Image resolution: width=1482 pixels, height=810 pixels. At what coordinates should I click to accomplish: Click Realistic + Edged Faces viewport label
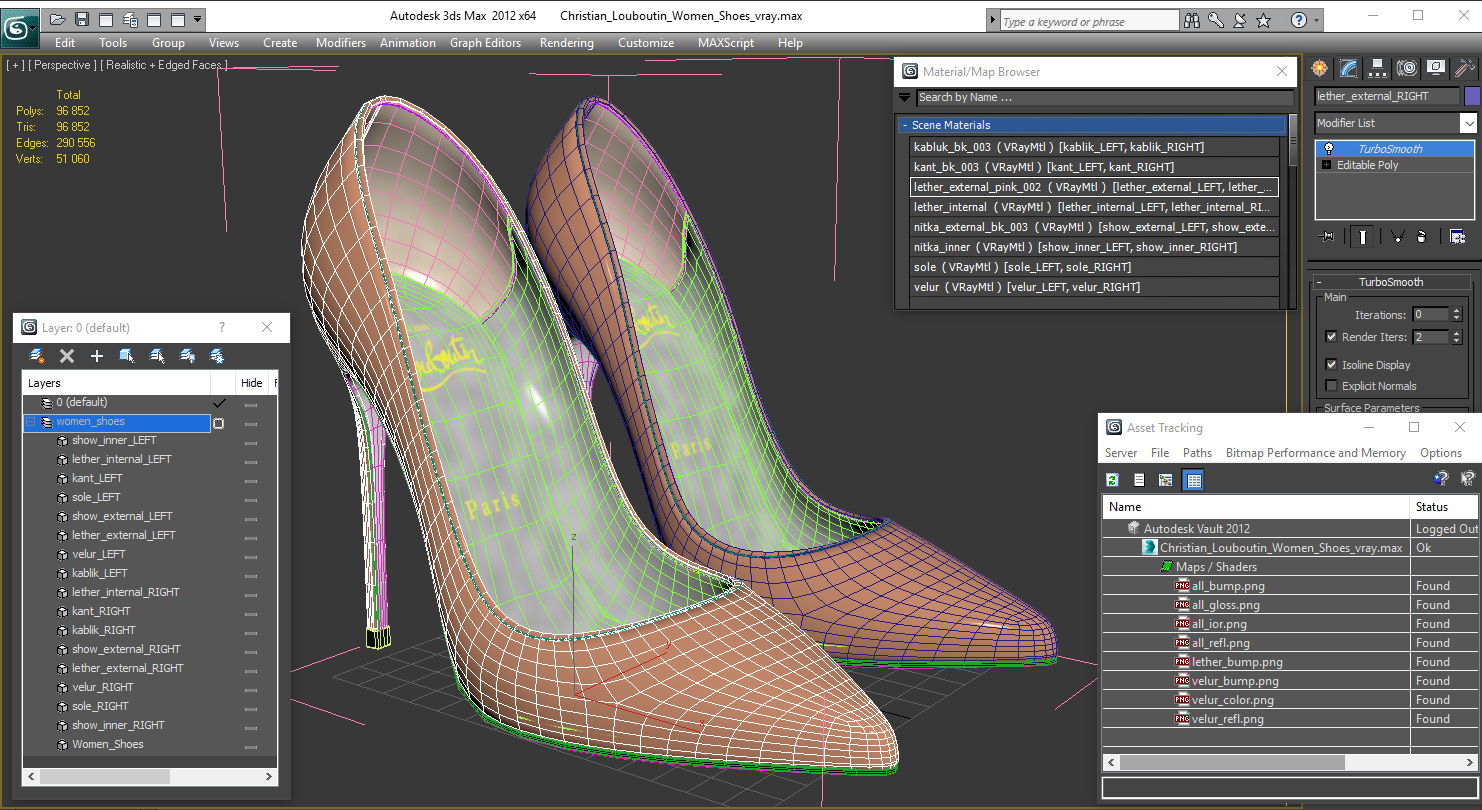163,65
